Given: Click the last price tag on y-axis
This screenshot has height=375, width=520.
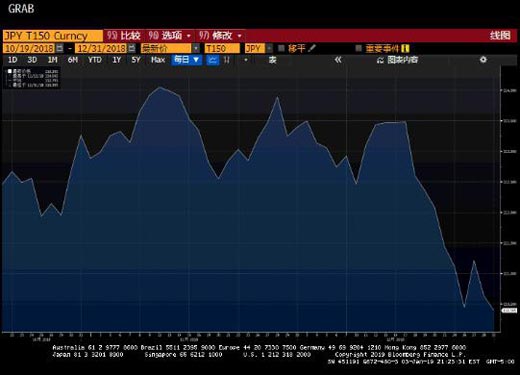Looking at the screenshot, I should [x=509, y=310].
